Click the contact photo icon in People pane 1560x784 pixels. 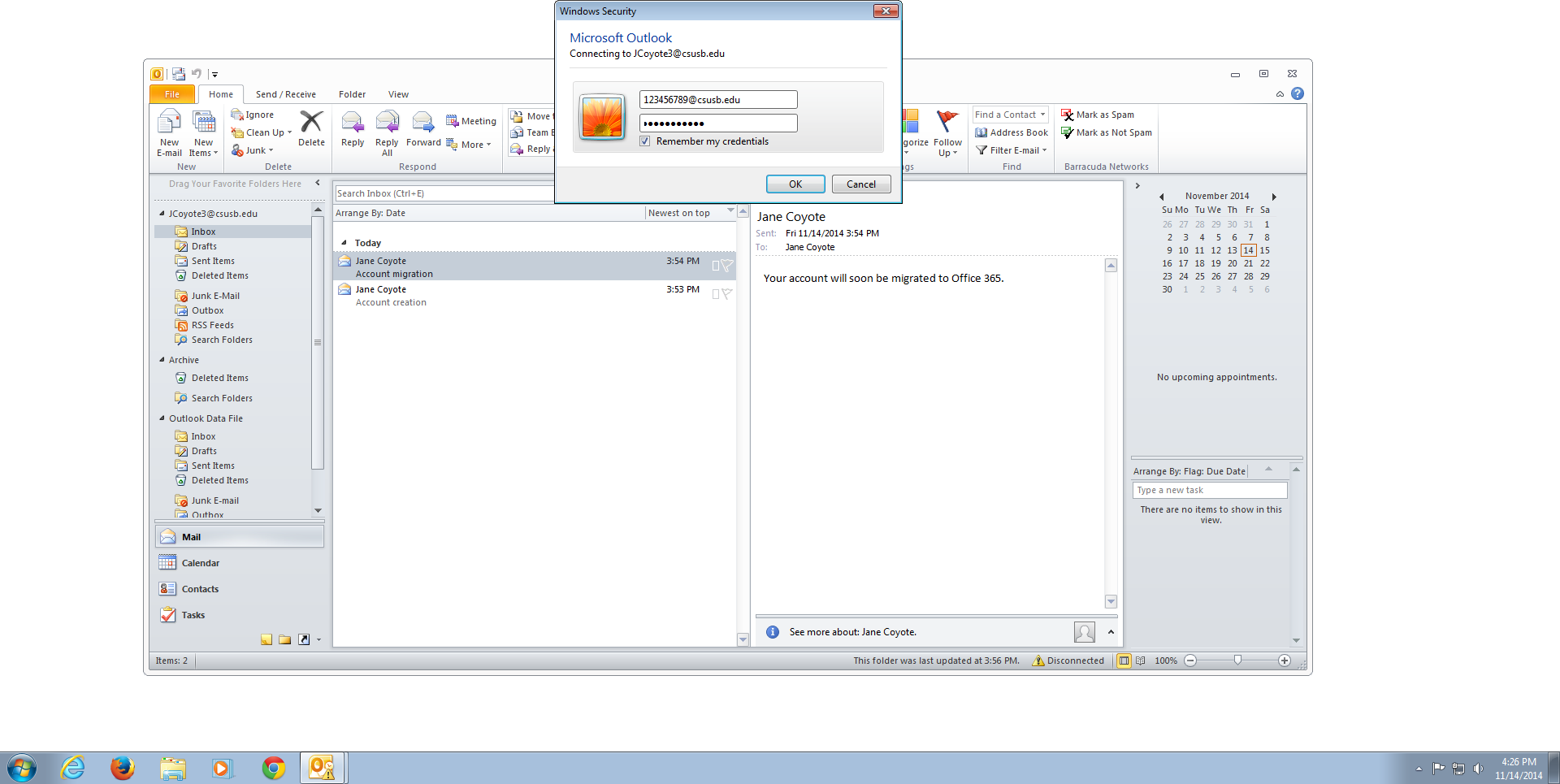(1085, 631)
